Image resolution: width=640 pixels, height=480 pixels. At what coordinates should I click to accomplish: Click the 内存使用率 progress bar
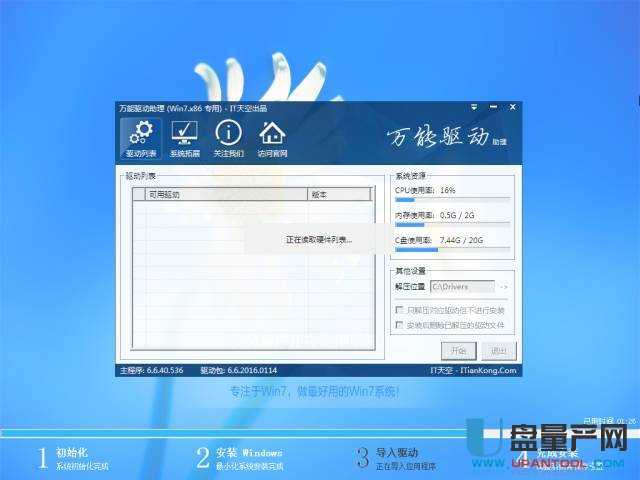452,225
